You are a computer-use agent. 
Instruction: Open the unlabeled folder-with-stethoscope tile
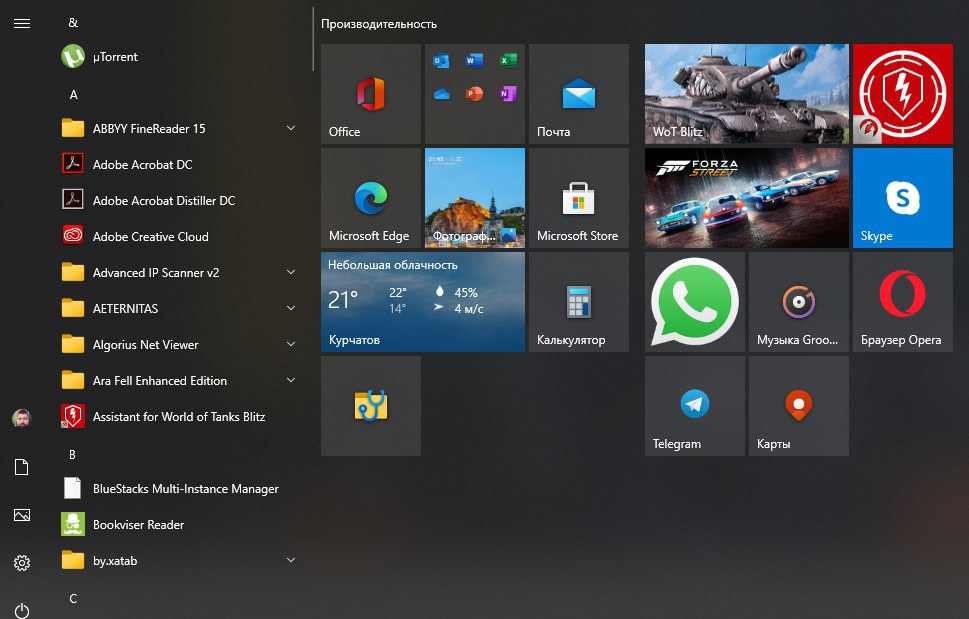(371, 406)
